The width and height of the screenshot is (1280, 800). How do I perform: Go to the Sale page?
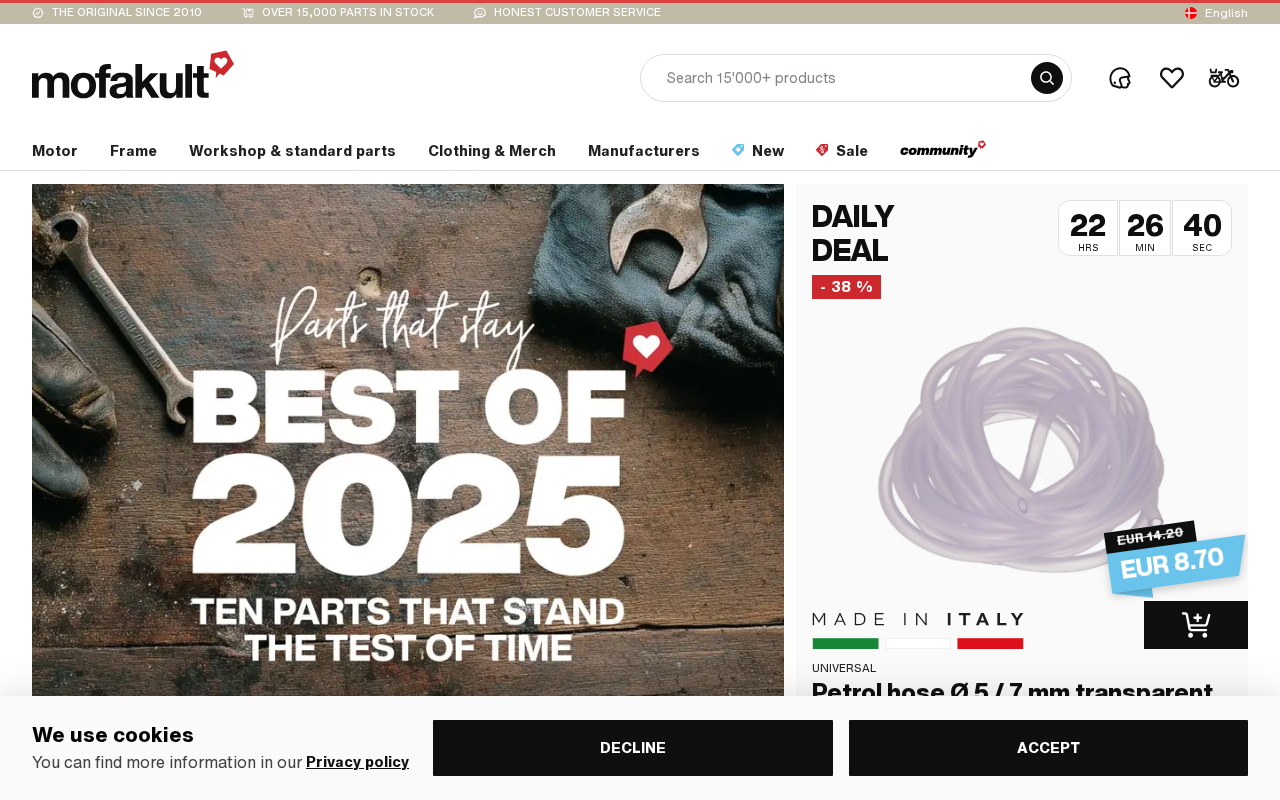click(842, 151)
